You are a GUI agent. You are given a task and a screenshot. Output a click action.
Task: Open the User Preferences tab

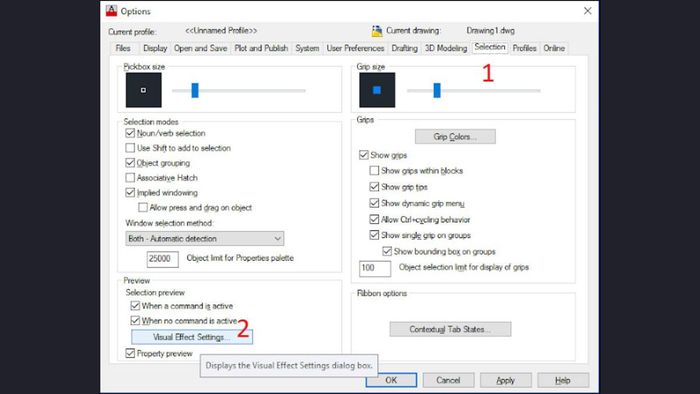(x=355, y=48)
